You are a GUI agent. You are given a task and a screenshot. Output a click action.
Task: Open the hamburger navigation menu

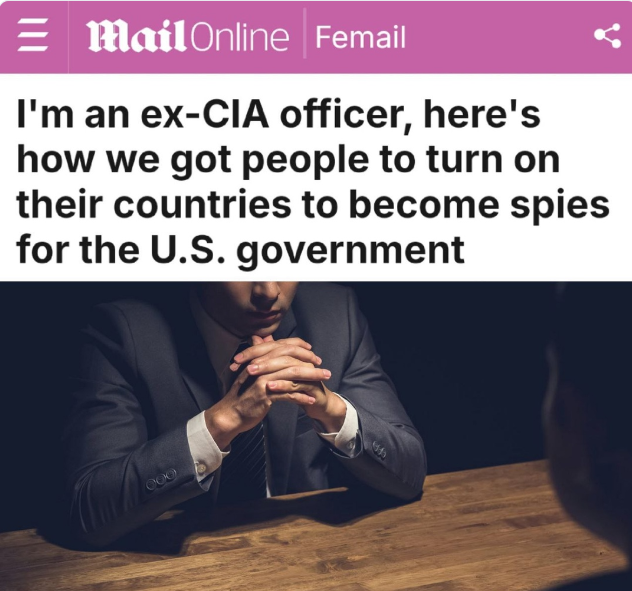(x=33, y=37)
